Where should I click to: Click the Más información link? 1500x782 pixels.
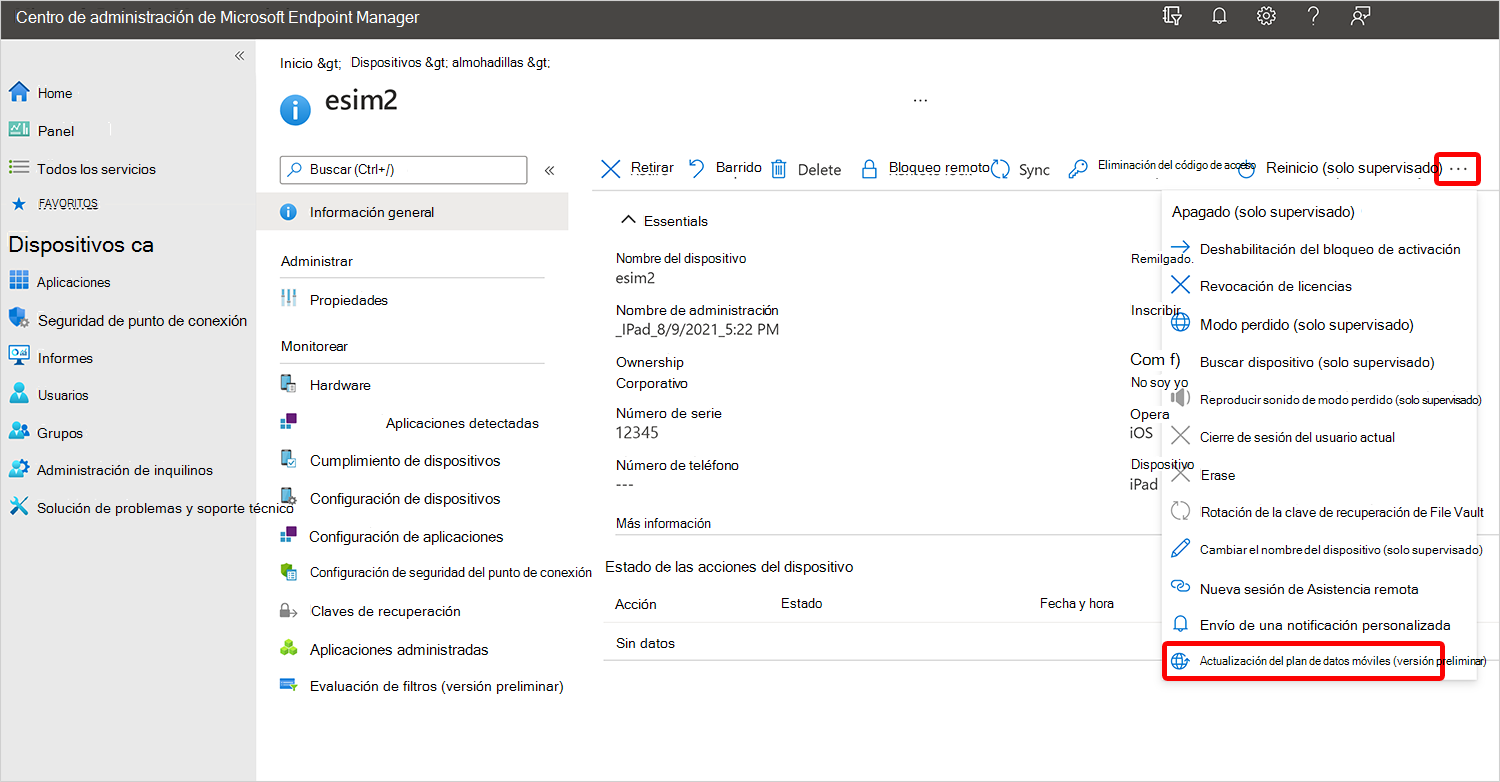point(663,523)
